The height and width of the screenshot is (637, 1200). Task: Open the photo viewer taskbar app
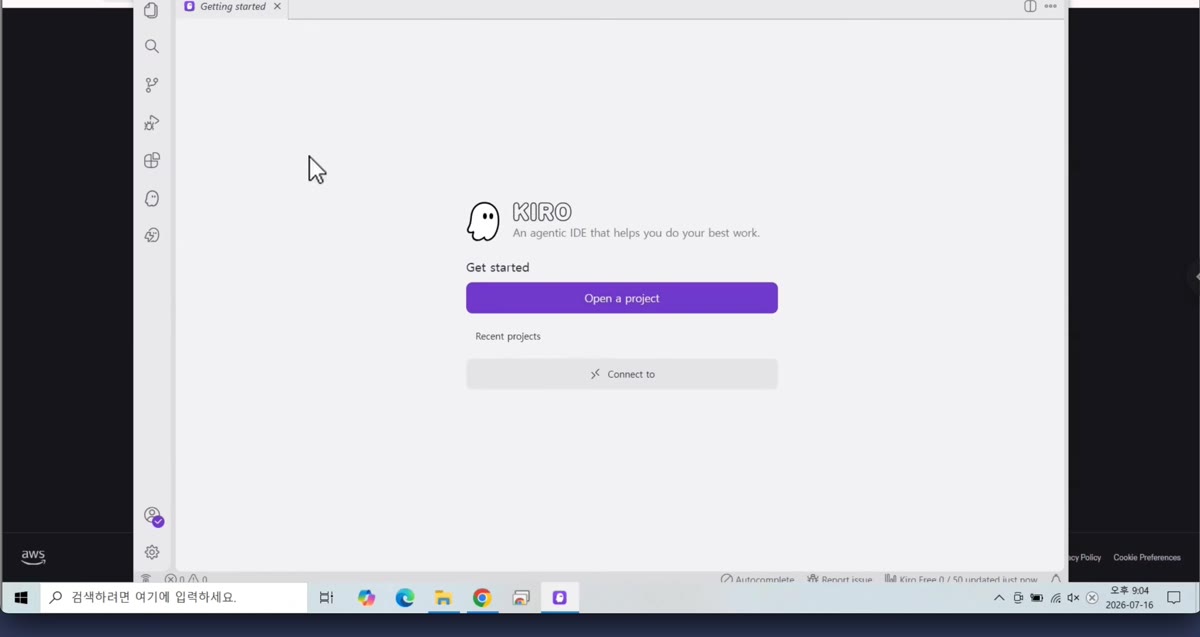pos(521,598)
